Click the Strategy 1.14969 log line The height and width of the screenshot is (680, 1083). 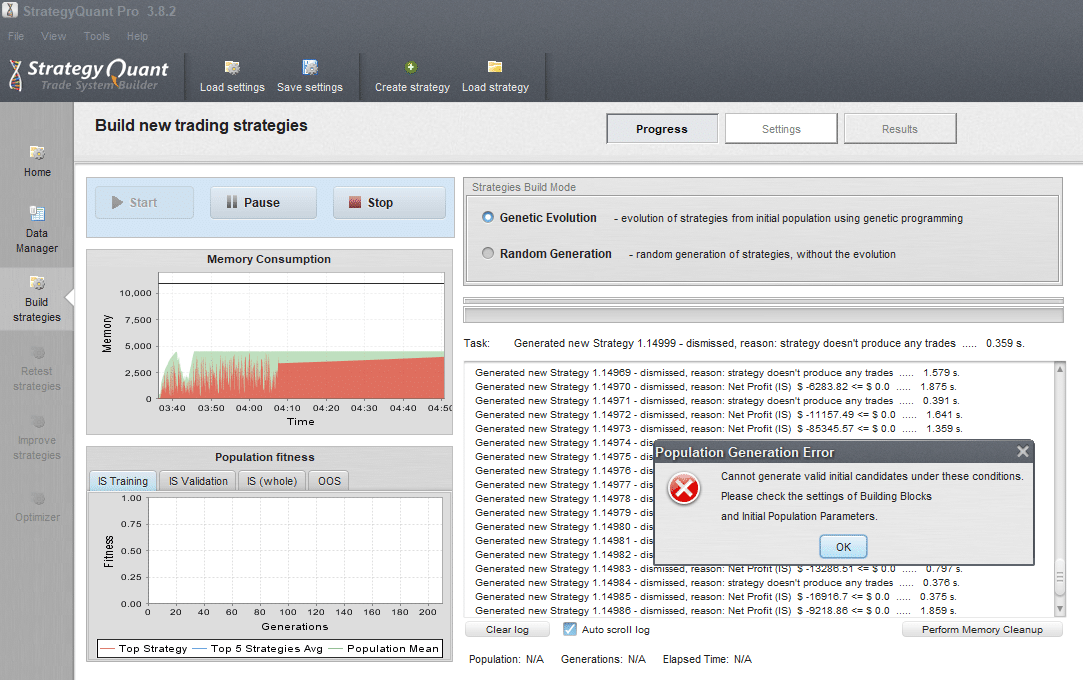(x=717, y=373)
